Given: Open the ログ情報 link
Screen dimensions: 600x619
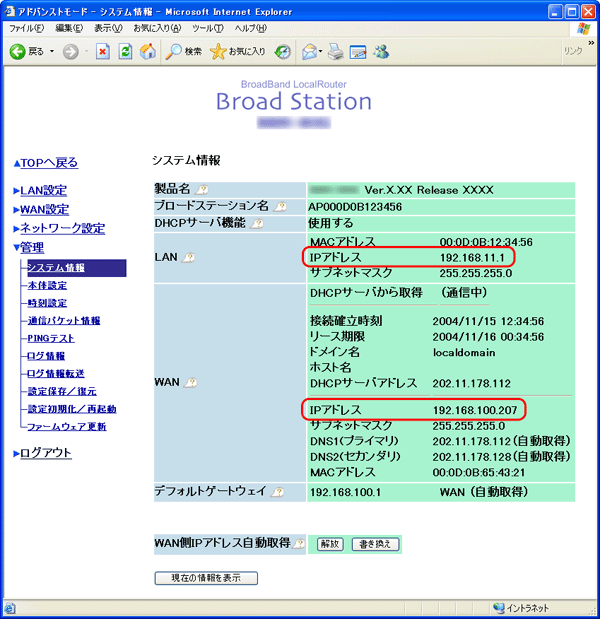Looking at the screenshot, I should pos(46,356).
